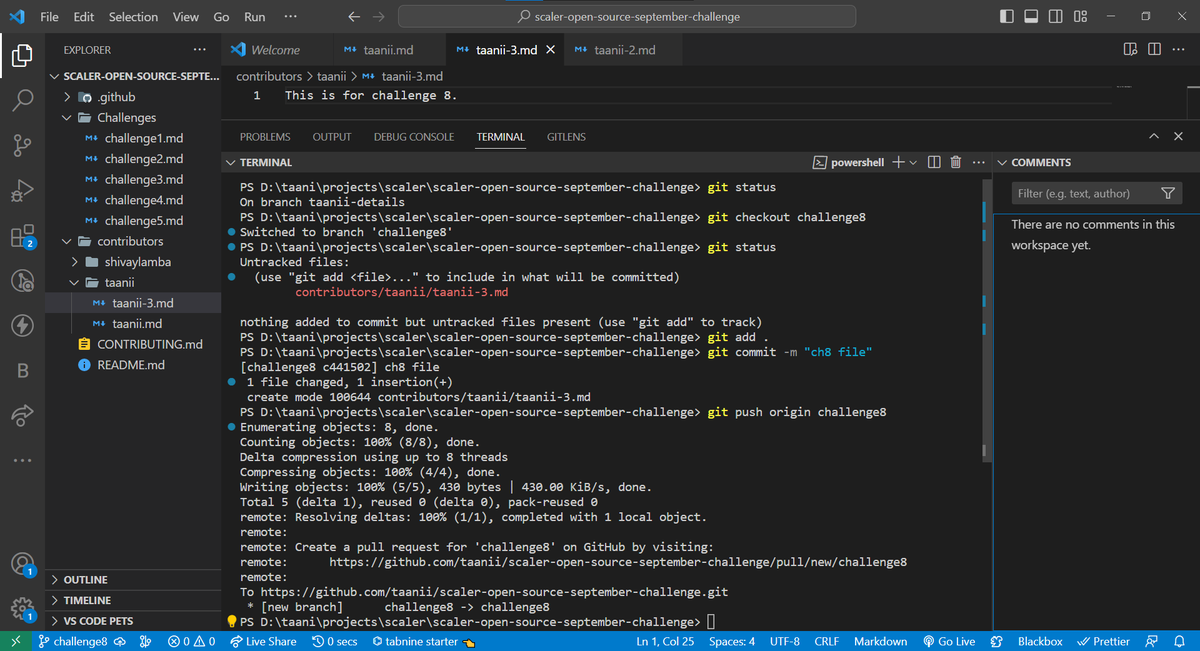Show additional activity bar views ellipsis

pyautogui.click(x=22, y=461)
